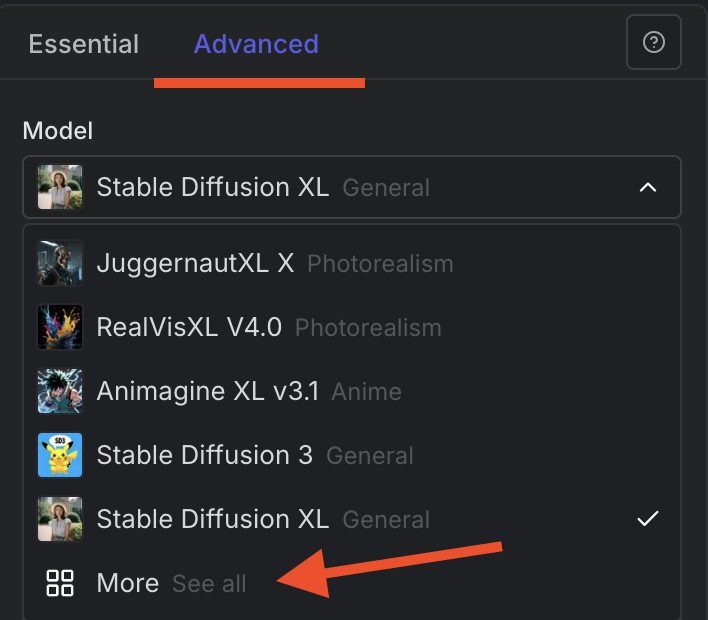
Task: Switch to the Essential tab
Action: coord(84,44)
